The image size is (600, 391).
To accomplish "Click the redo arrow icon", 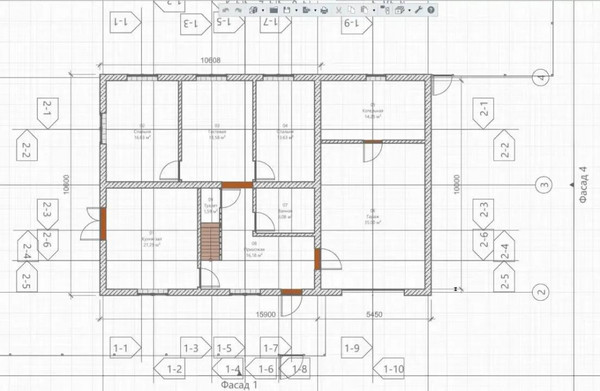I will [238, 10].
